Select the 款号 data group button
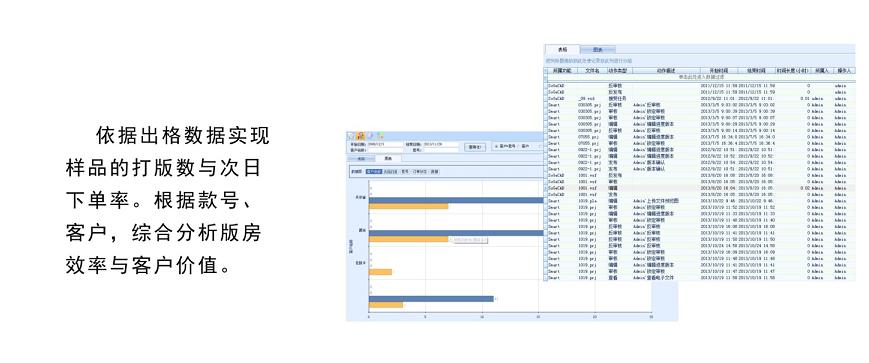This screenshot has height=363, width=869. 405,172
